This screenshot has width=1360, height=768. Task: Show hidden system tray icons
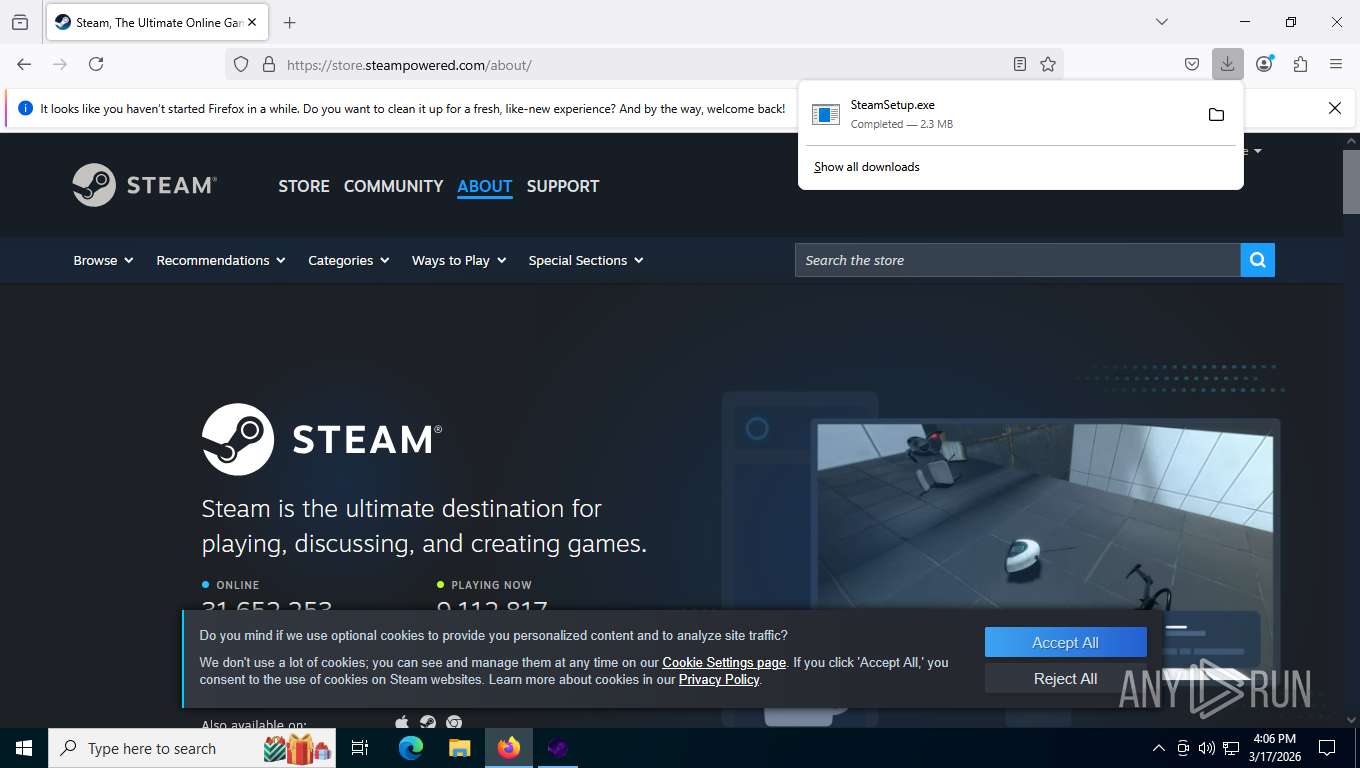click(1159, 748)
